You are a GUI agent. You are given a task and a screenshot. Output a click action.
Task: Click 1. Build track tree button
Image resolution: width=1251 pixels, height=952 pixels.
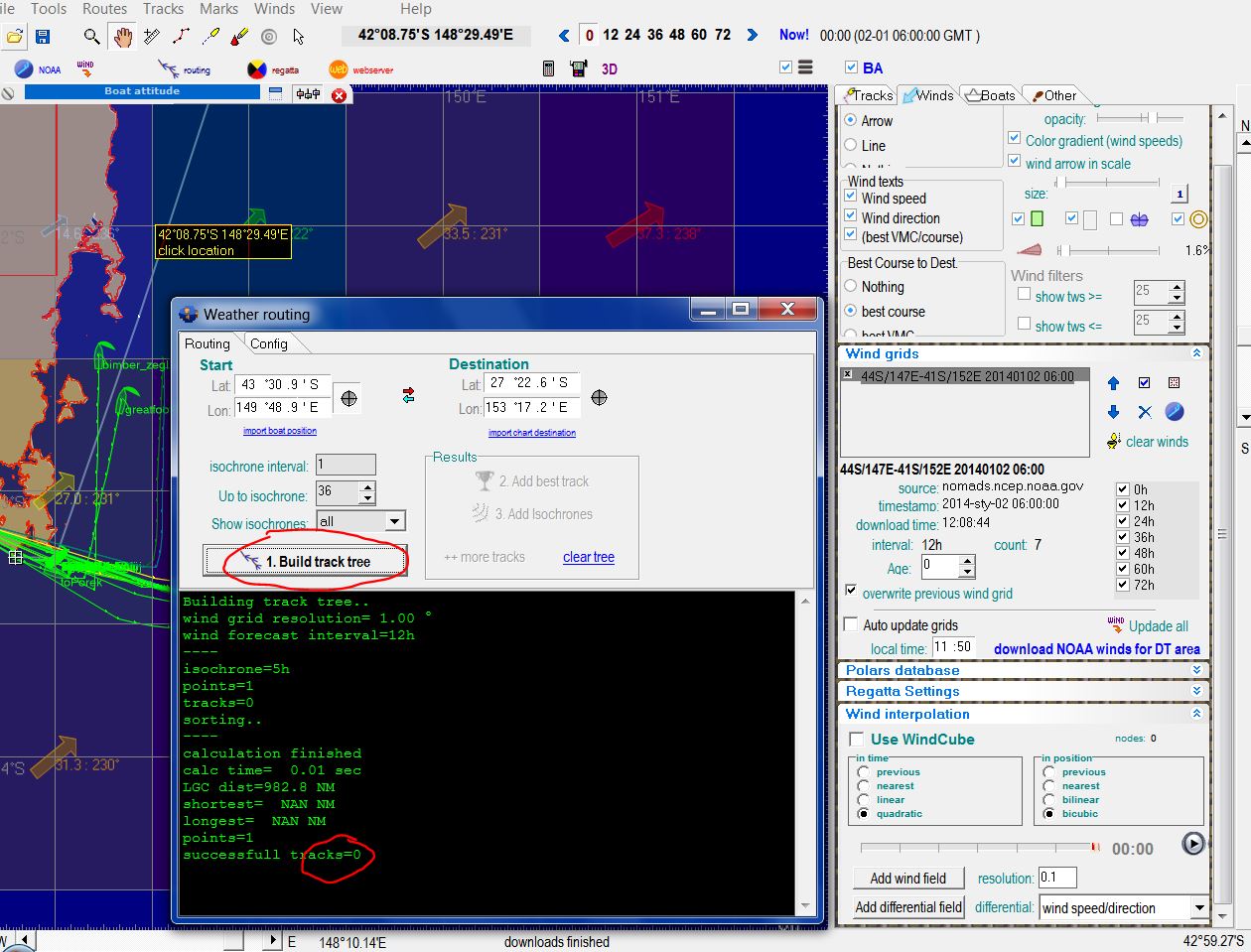point(306,562)
